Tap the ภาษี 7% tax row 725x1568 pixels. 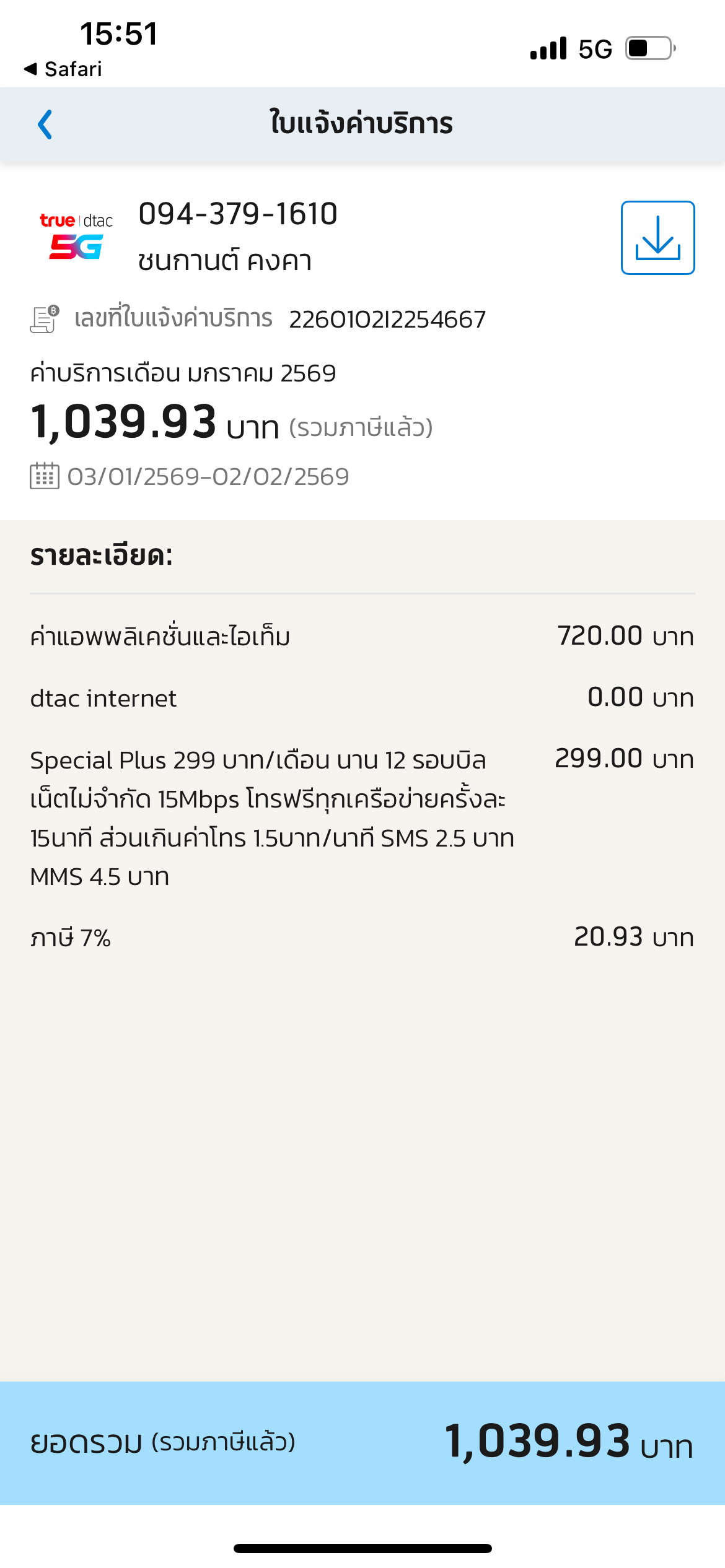(362, 938)
